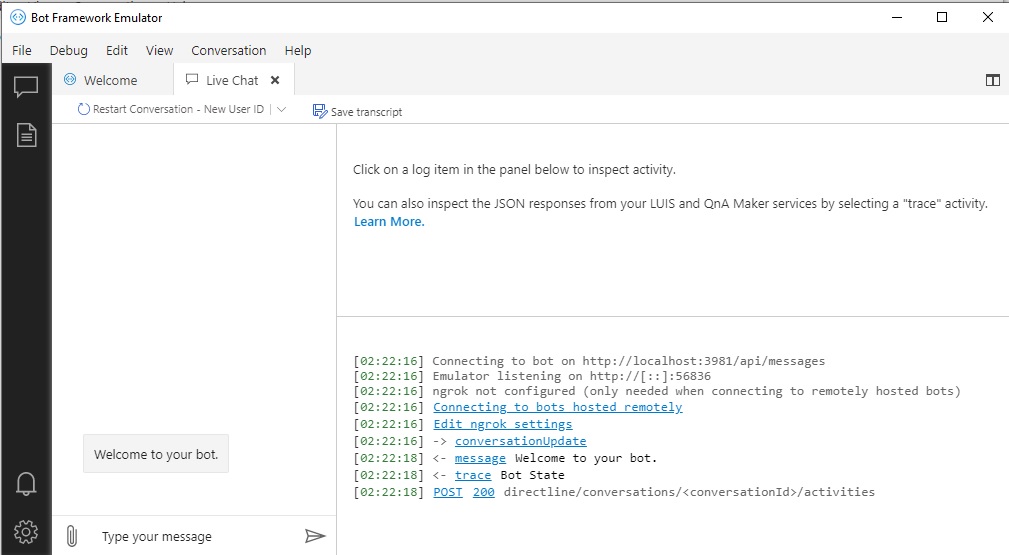The height and width of the screenshot is (555, 1009).
Task: Show notifications with the bell icon
Action: click(x=26, y=484)
